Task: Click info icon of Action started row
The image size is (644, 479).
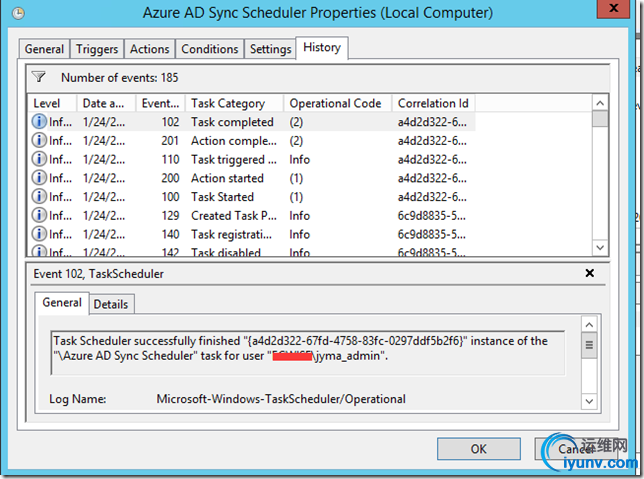Action: pyautogui.click(x=39, y=178)
